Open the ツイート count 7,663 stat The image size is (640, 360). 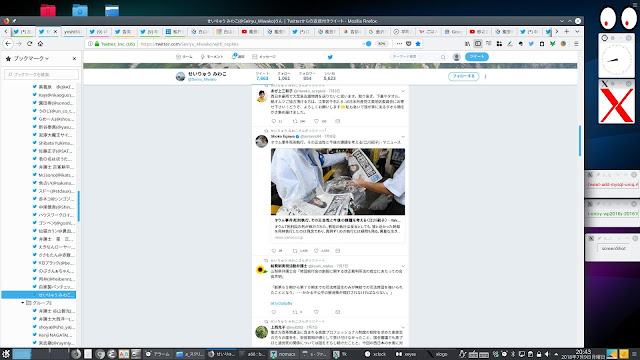pyautogui.click(x=262, y=76)
